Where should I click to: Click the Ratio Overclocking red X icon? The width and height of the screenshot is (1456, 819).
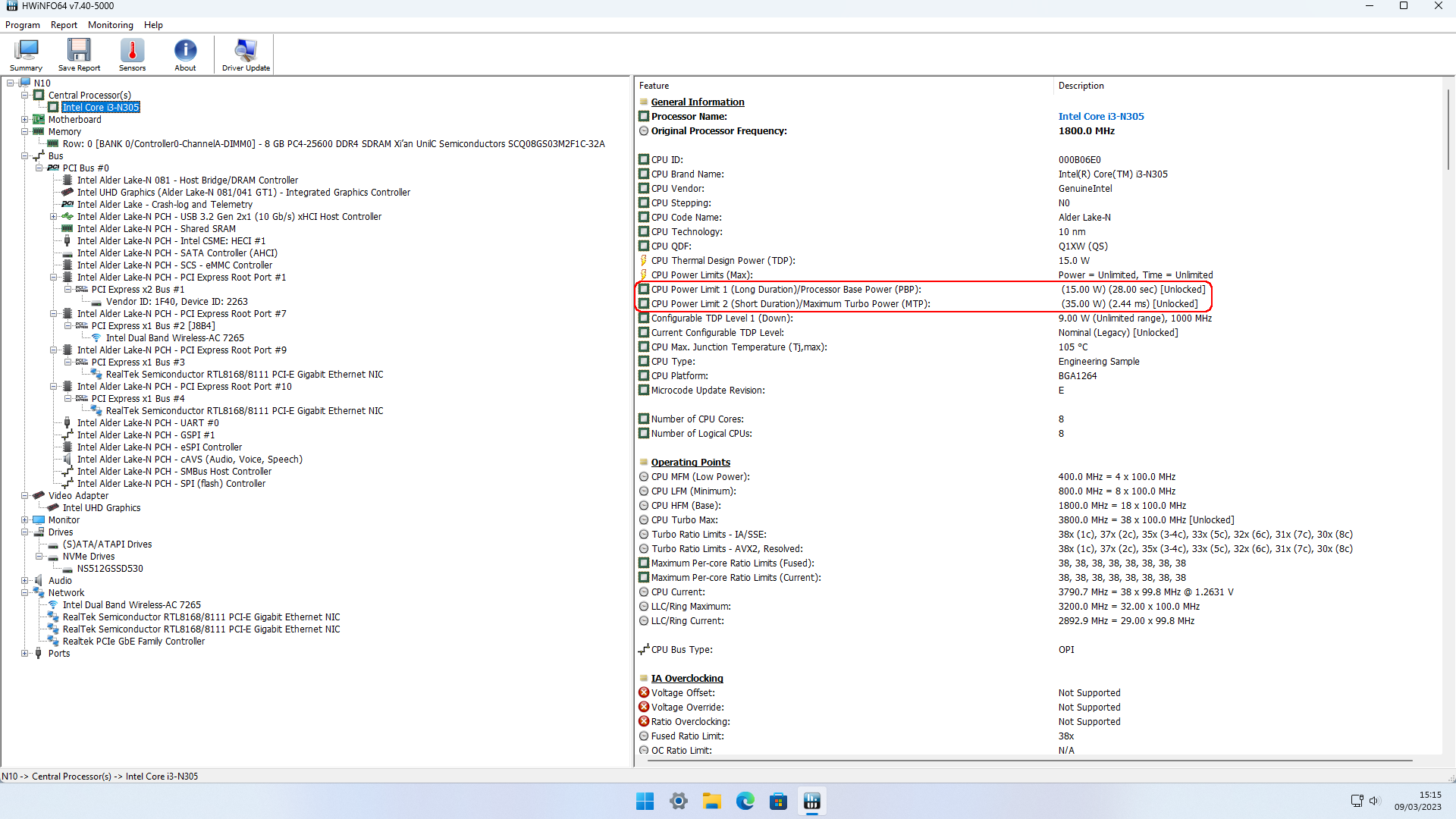pos(644,722)
